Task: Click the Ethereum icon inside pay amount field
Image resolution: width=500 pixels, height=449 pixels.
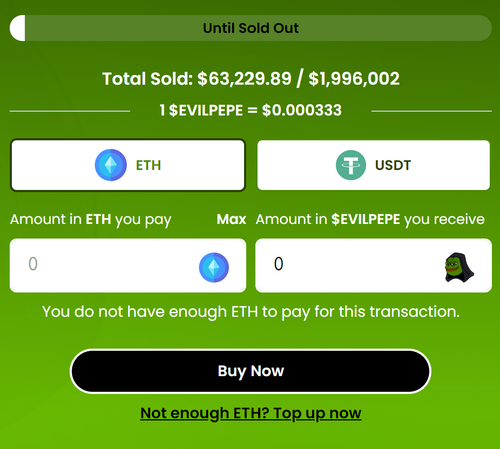Action: pyautogui.click(x=214, y=267)
